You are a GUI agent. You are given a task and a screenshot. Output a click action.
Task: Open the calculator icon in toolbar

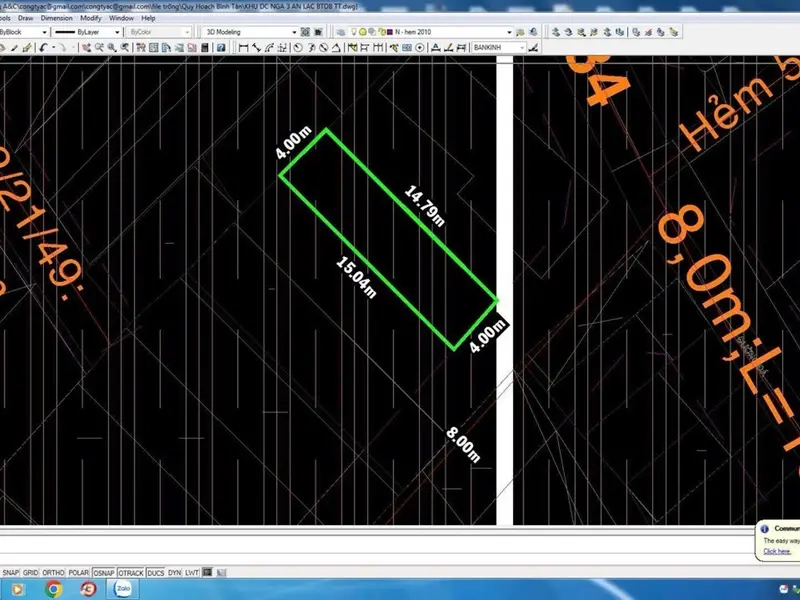205,47
